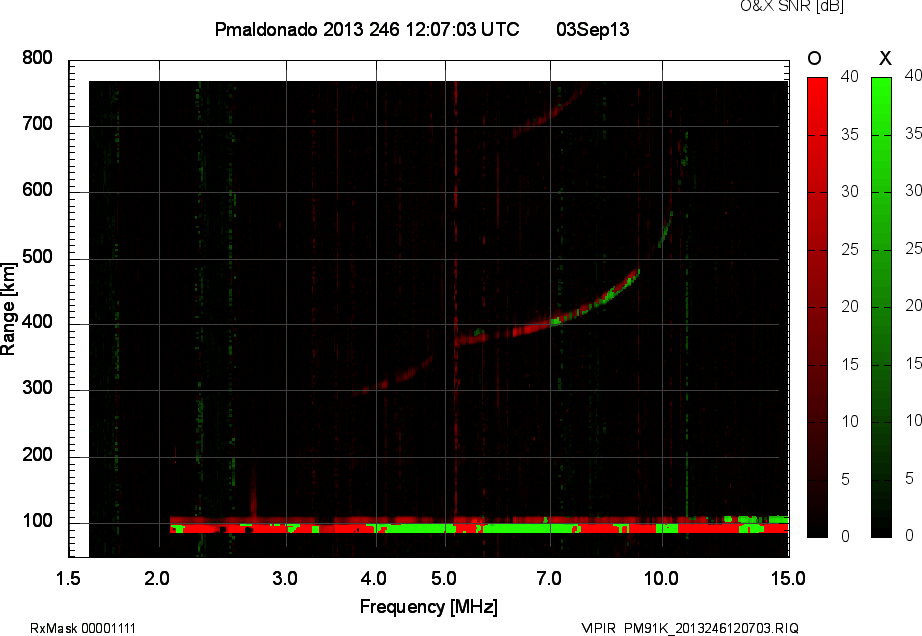Click the 10 dB label on O colorbar
The height and width of the screenshot is (636, 922).
click(850, 421)
